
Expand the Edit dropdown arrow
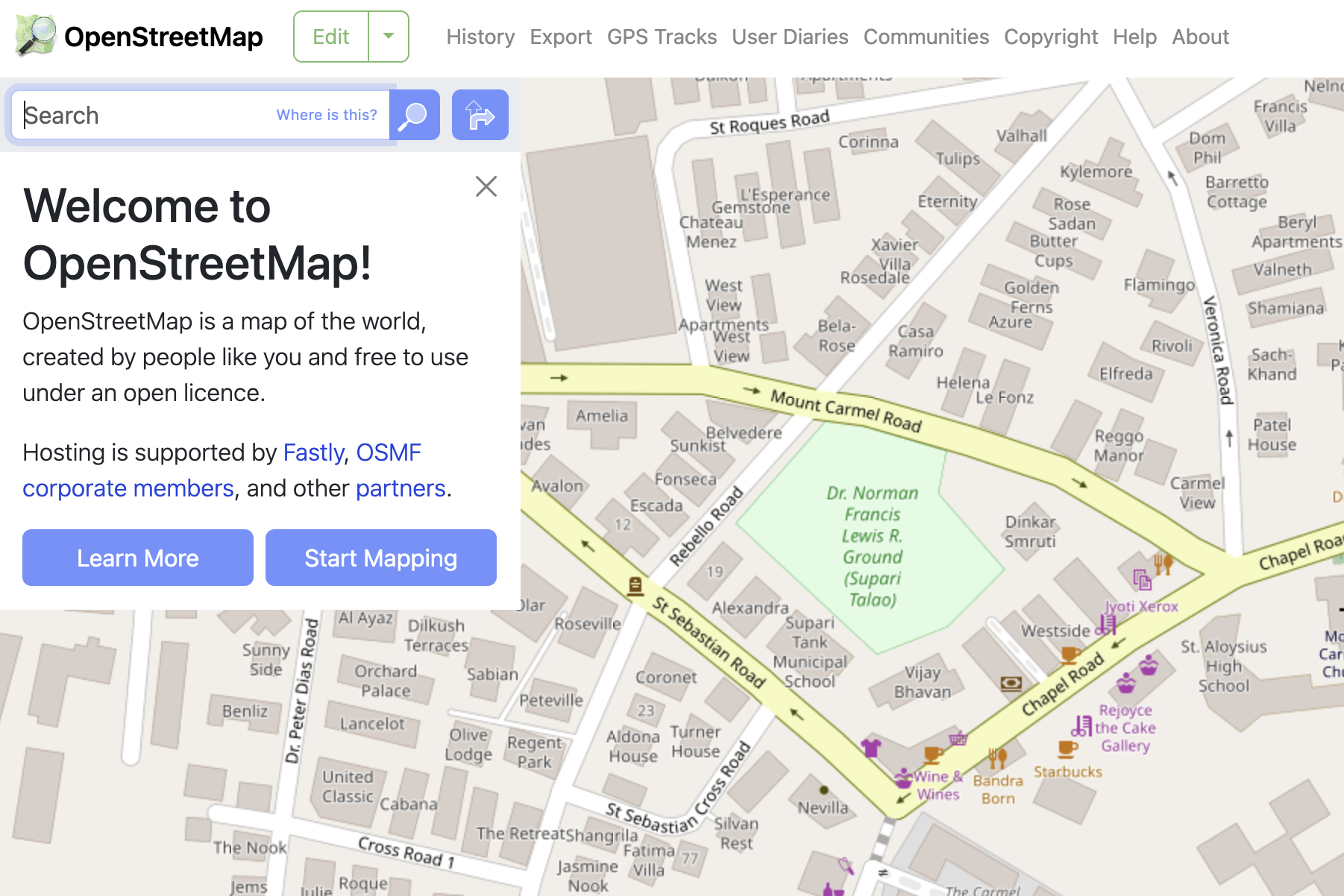click(389, 37)
